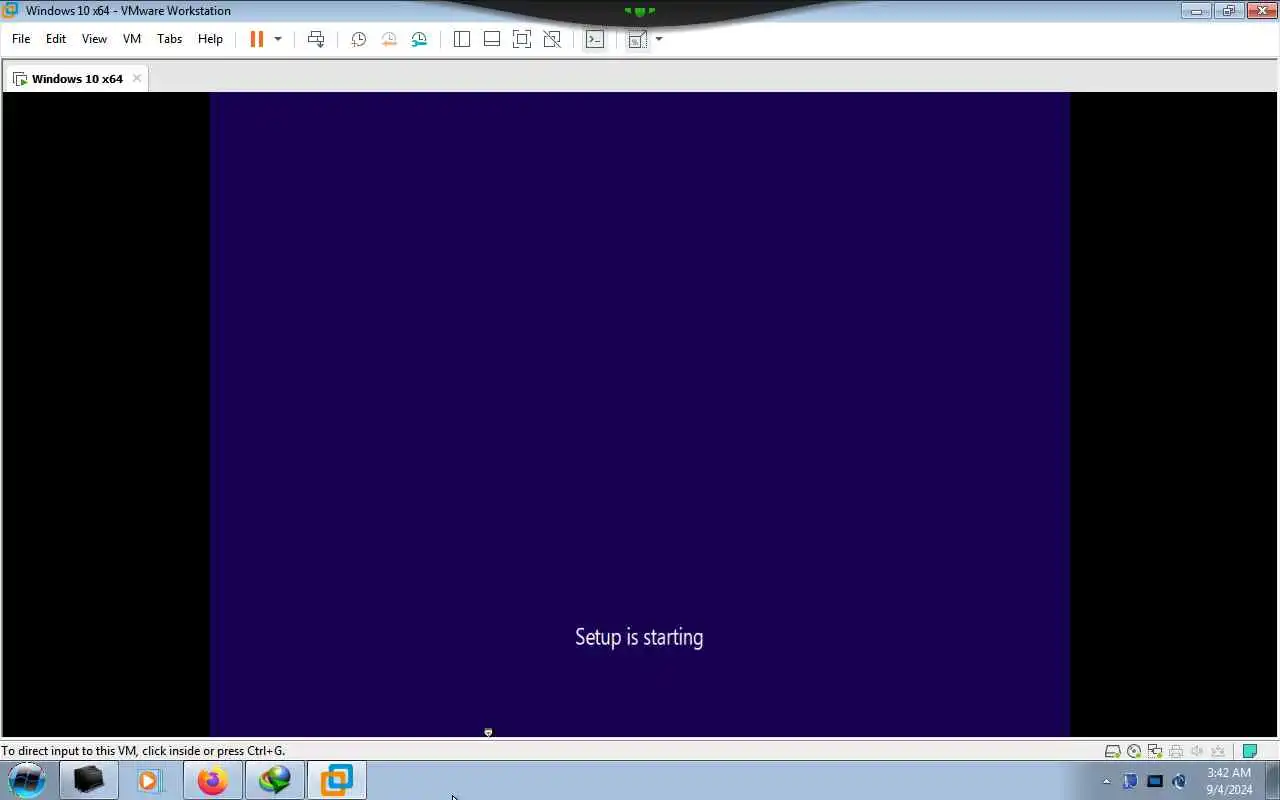Screen dimensions: 1280x800
Task: Open the black folder taskbar icon
Action: [89, 780]
